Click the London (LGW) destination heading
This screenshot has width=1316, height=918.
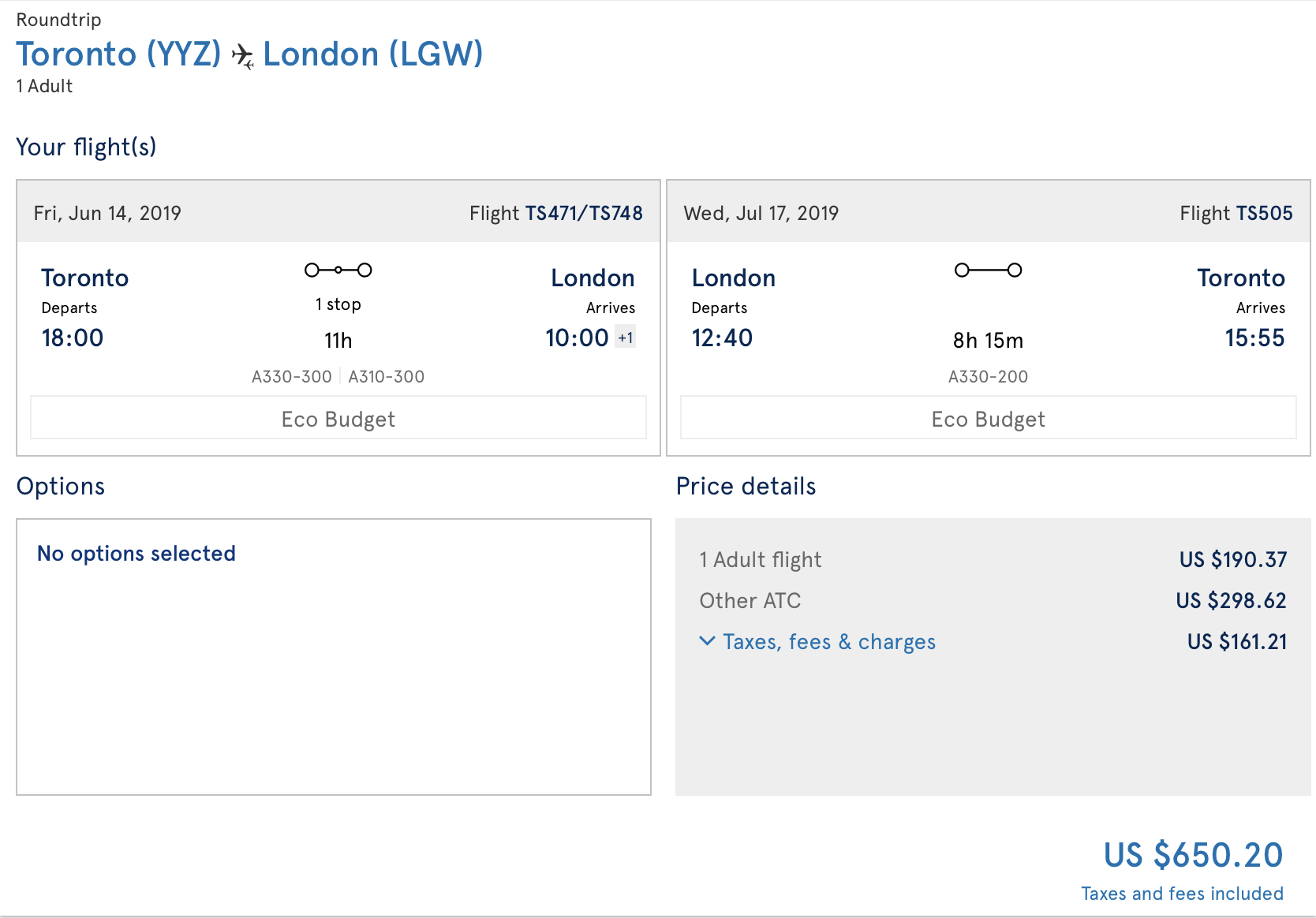tap(372, 54)
